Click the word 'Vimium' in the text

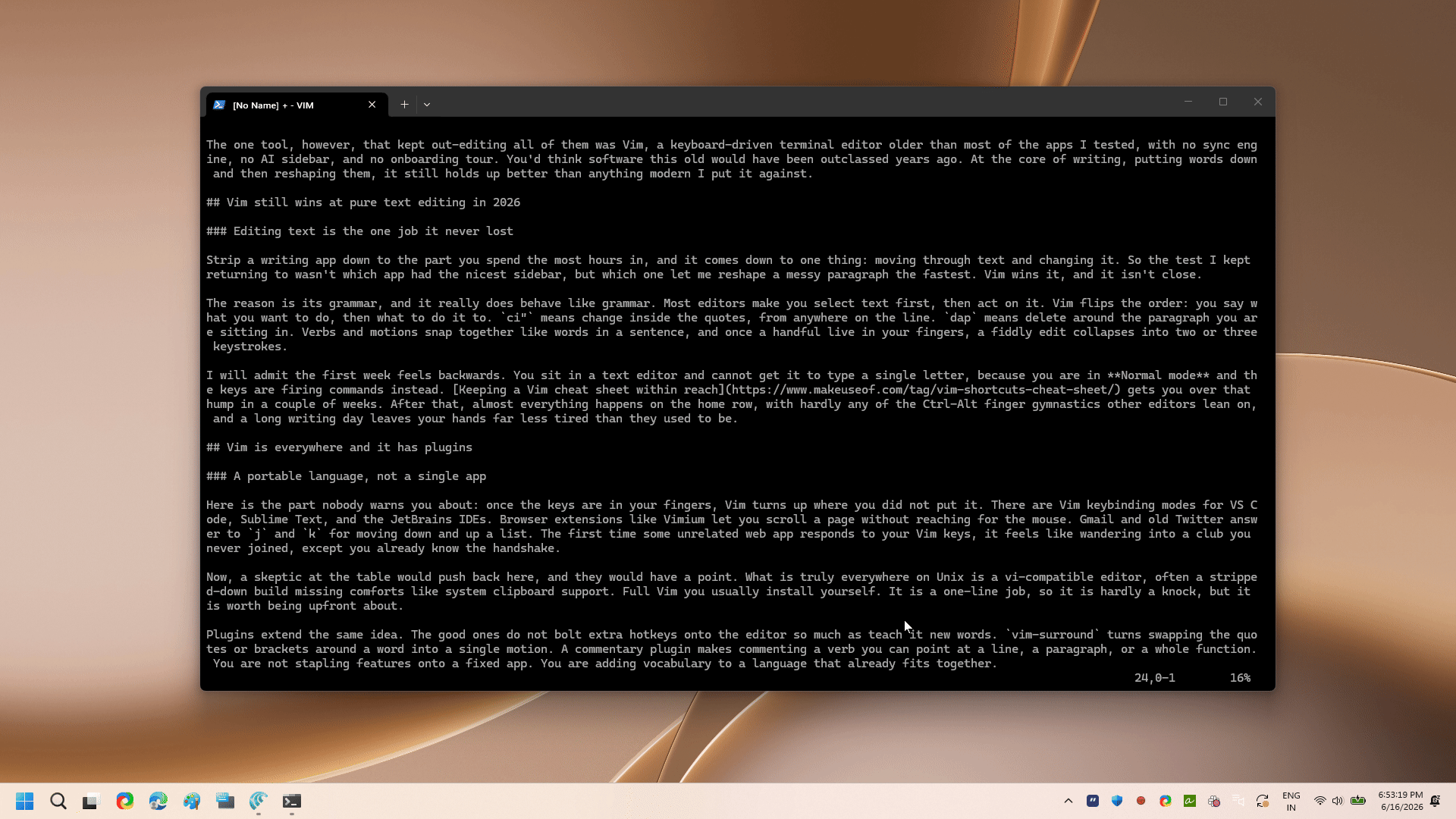(x=684, y=519)
